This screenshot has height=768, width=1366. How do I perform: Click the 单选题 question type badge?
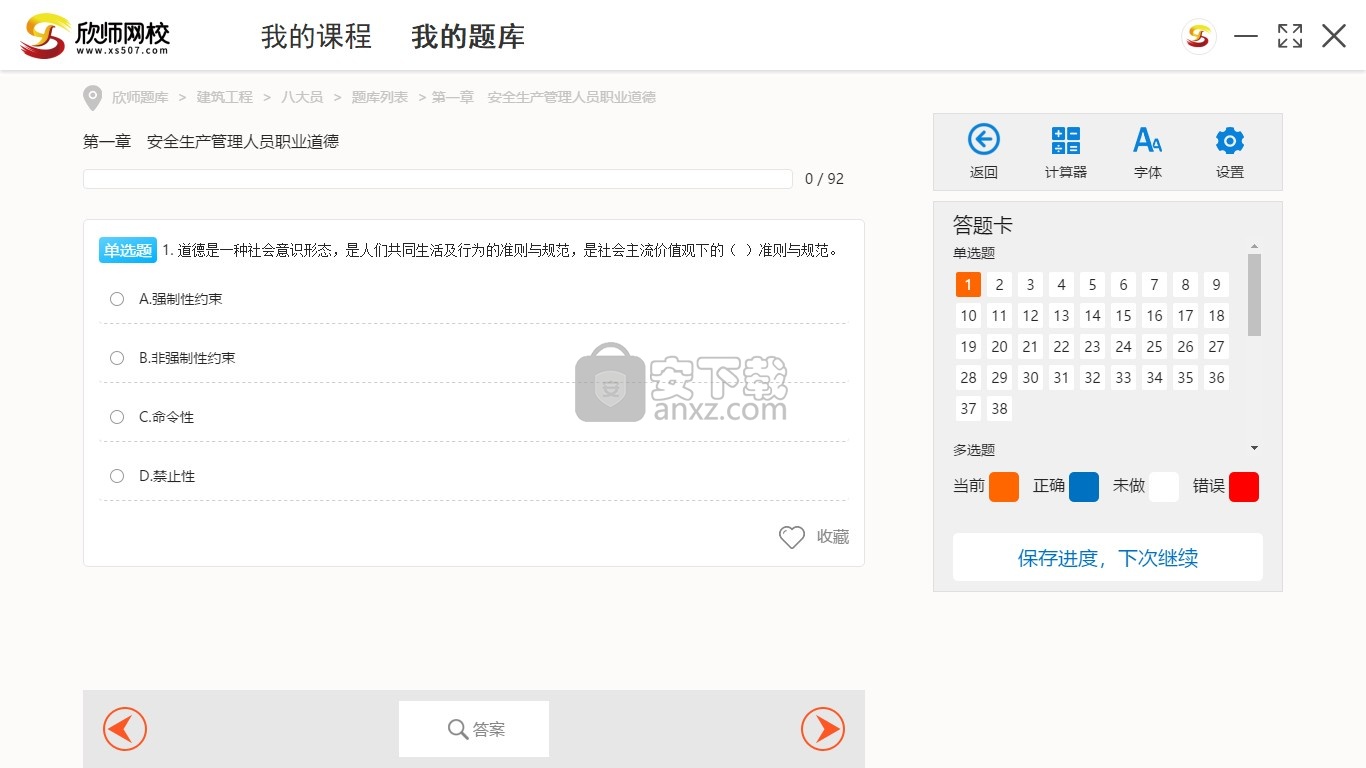coord(128,250)
